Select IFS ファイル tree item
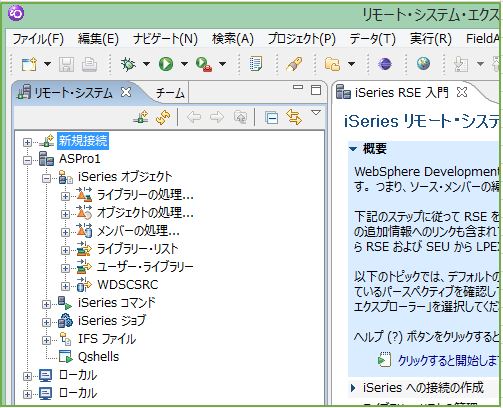Viewport: 503px width, 408px height. pos(107,339)
